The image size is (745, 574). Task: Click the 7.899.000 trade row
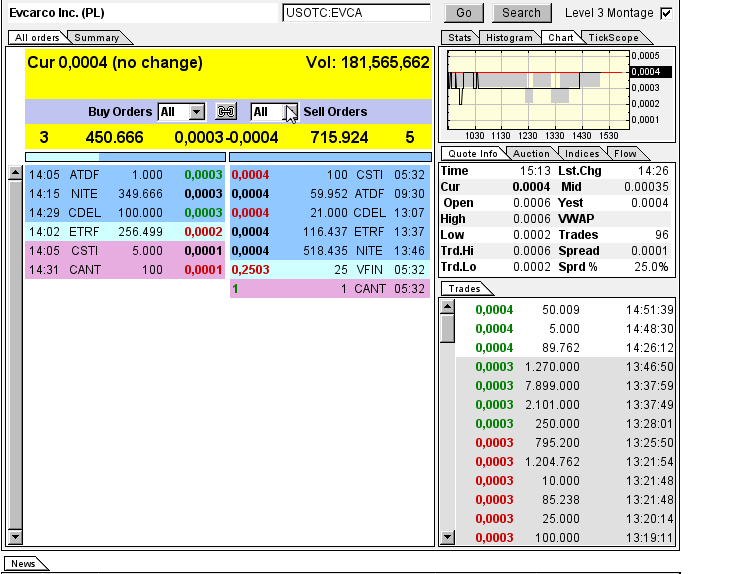[x=565, y=386]
